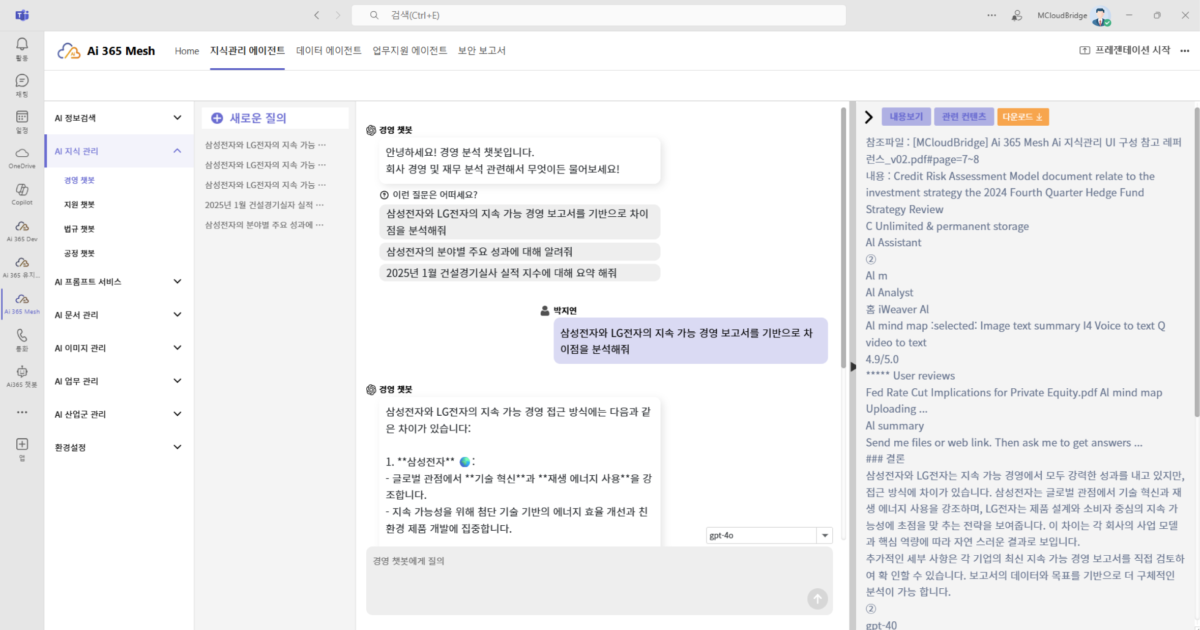
Task: Click the 2025년 1월 건설경기실사 suggestion
Action: click(x=521, y=273)
